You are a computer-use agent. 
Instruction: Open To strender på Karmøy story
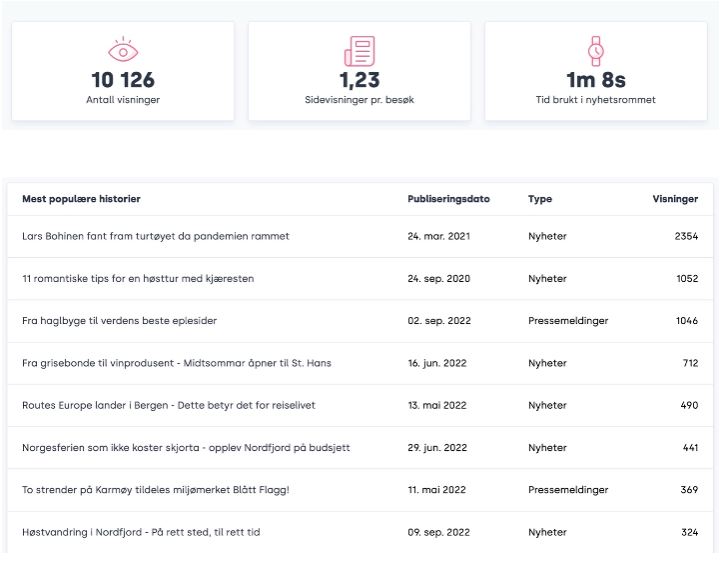tap(155, 490)
